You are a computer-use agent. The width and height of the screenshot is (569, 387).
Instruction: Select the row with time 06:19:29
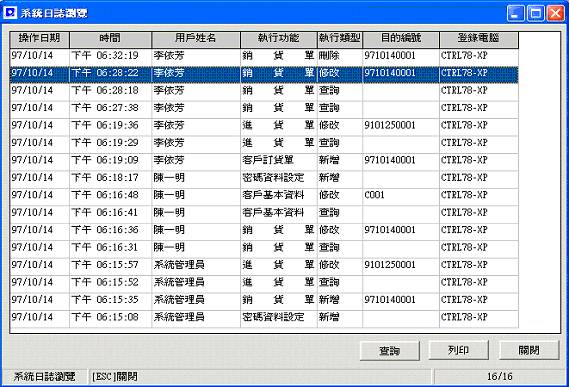click(264, 143)
